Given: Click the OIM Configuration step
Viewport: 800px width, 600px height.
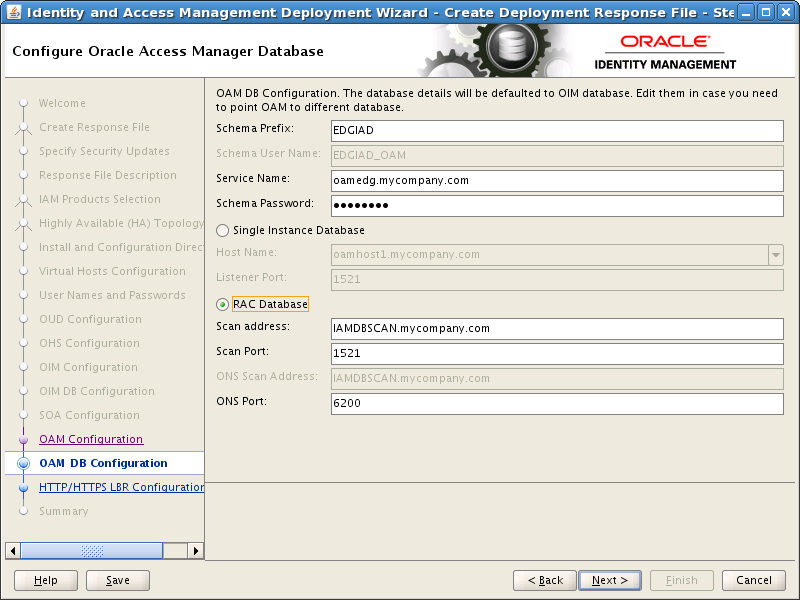Looking at the screenshot, I should (88, 367).
